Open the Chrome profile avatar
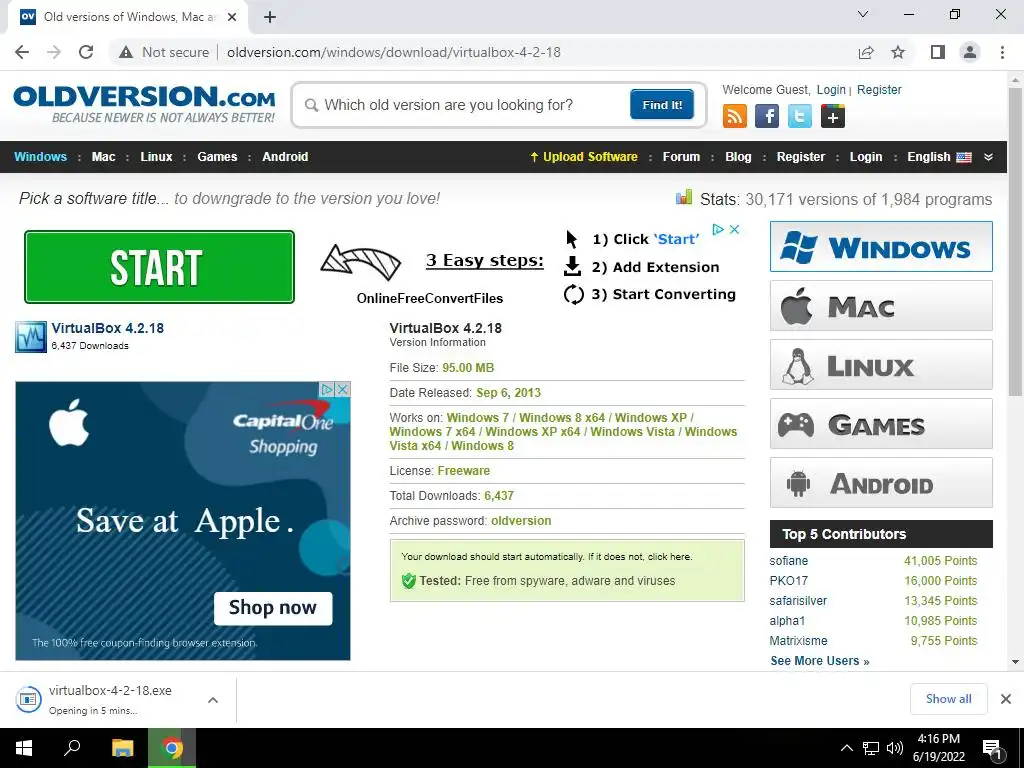Screen dimensions: 1024x768 [970, 52]
